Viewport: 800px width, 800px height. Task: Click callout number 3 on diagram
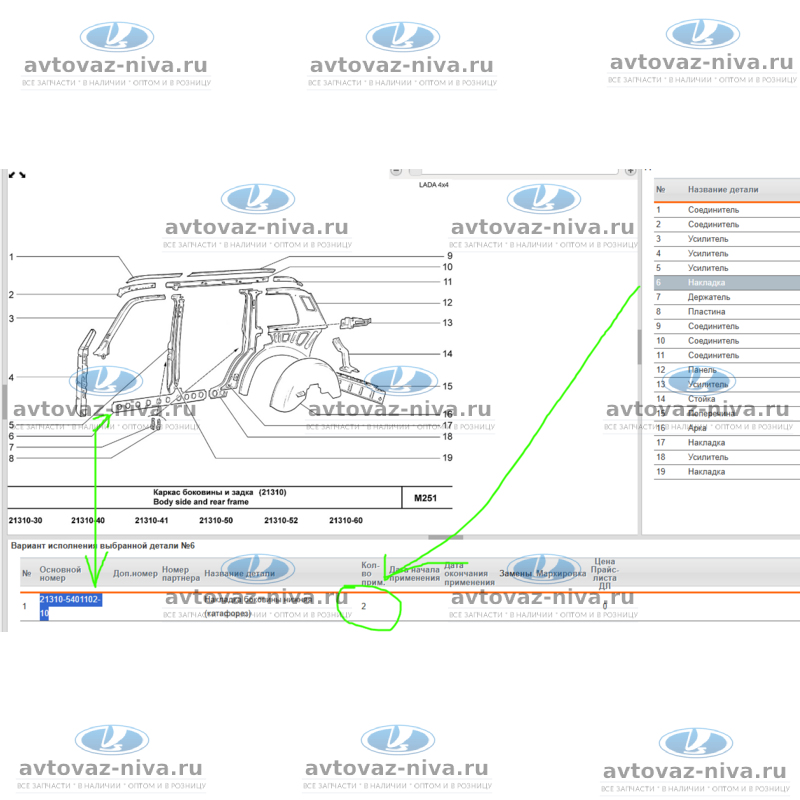coord(11,318)
